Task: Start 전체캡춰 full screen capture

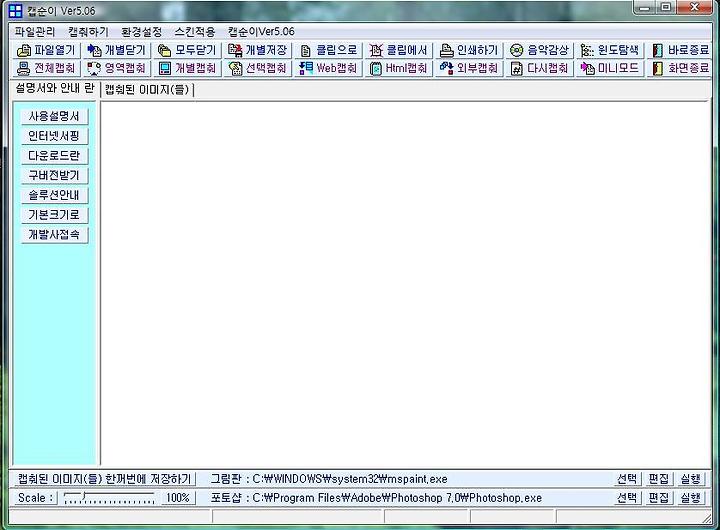Action: click(x=46, y=68)
